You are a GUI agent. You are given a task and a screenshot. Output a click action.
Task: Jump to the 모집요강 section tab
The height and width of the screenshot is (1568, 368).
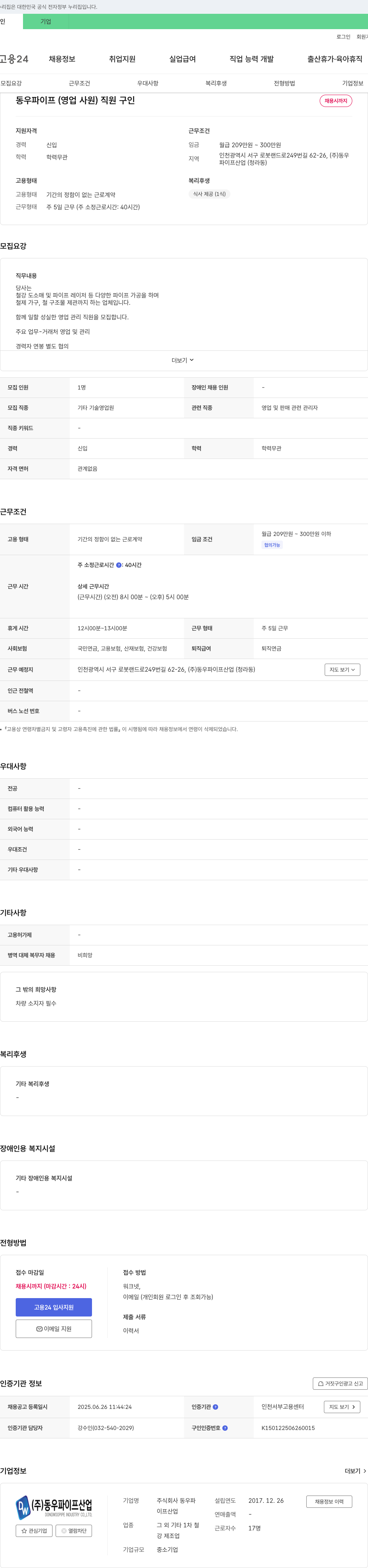(x=11, y=84)
